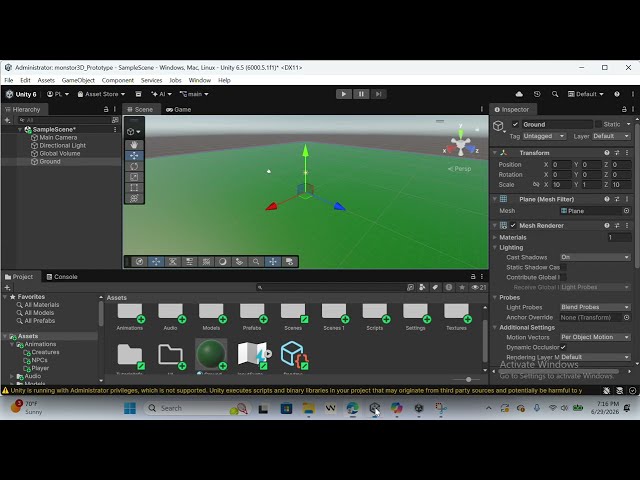The image size is (640, 480).
Task: Open the Window menu
Action: [200, 80]
